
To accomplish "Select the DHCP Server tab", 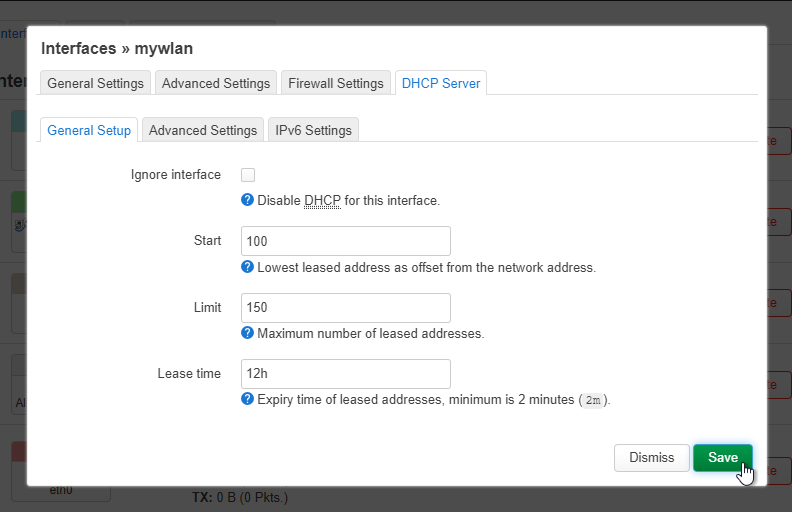I will (441, 83).
